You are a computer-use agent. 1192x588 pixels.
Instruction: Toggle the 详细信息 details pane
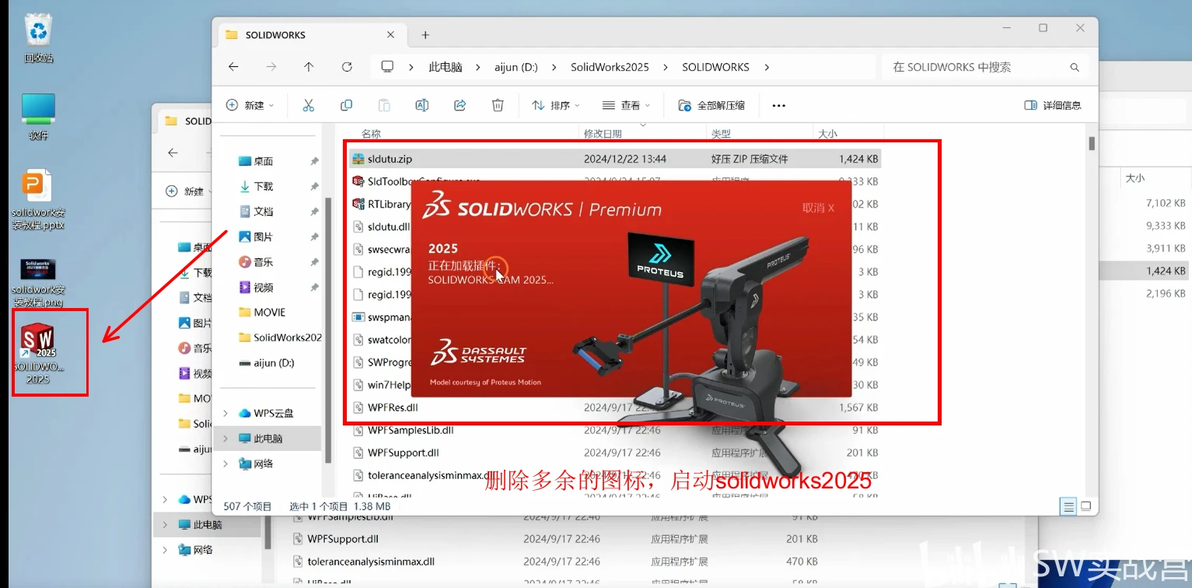point(1052,106)
